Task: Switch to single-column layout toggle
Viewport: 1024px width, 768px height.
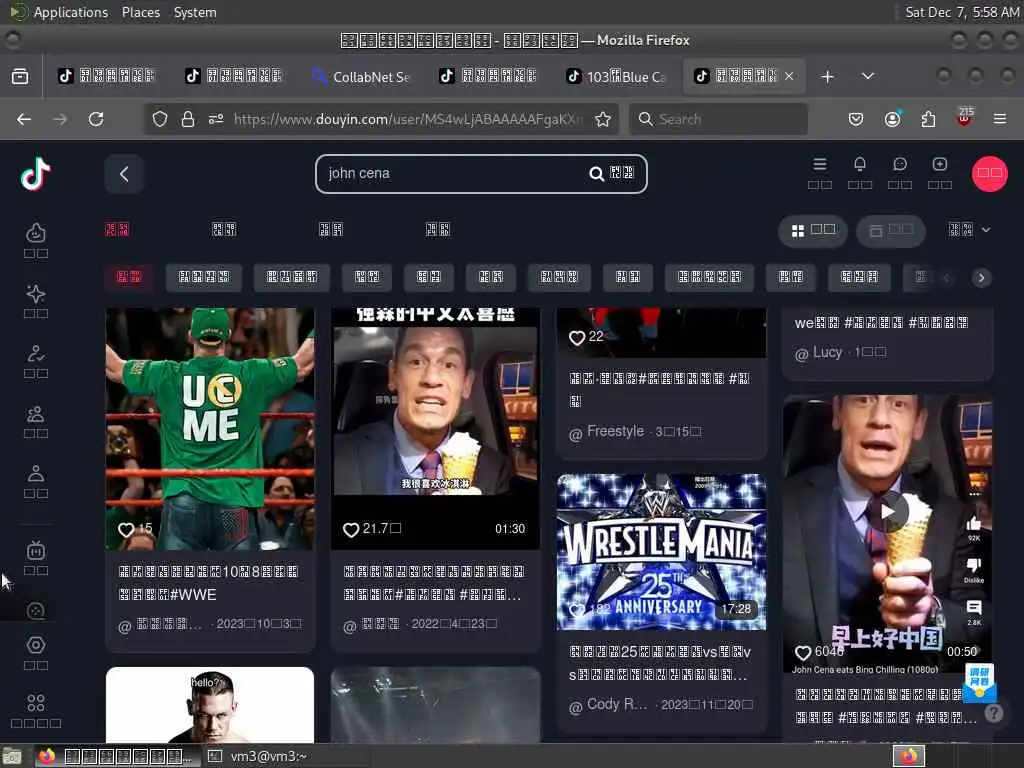Action: (891, 231)
